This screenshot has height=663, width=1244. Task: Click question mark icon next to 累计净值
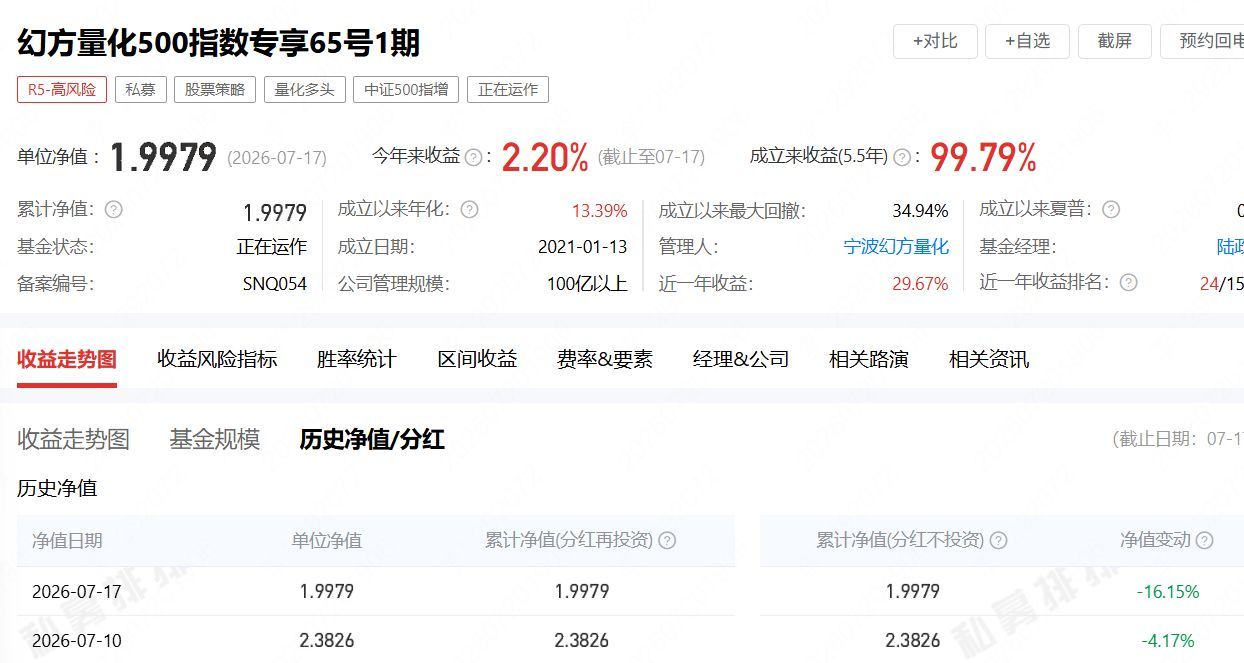point(114,209)
